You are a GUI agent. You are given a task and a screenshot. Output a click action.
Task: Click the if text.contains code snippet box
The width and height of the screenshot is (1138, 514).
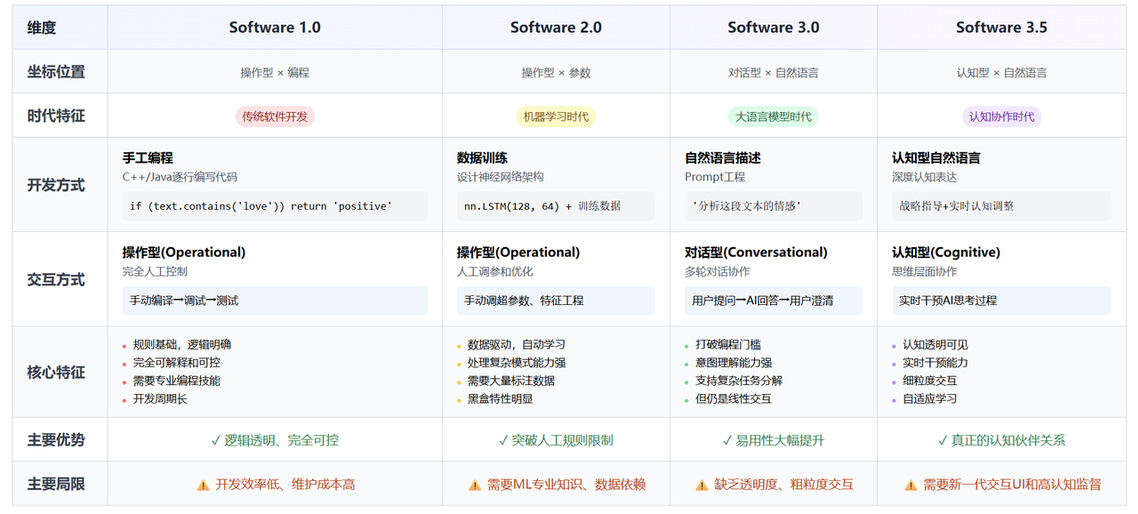coord(275,206)
